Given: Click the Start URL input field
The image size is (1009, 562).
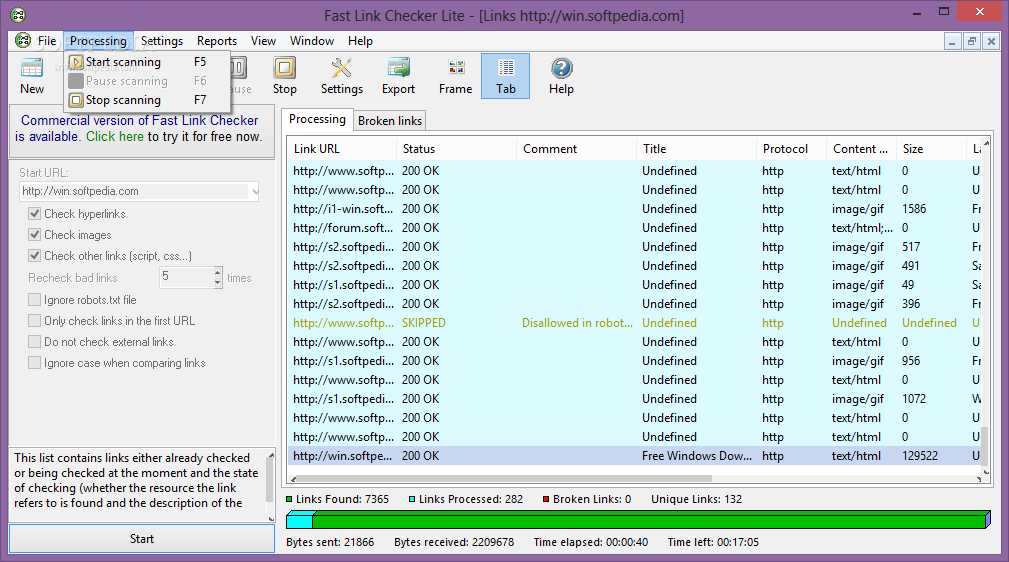Looking at the screenshot, I should (134, 191).
